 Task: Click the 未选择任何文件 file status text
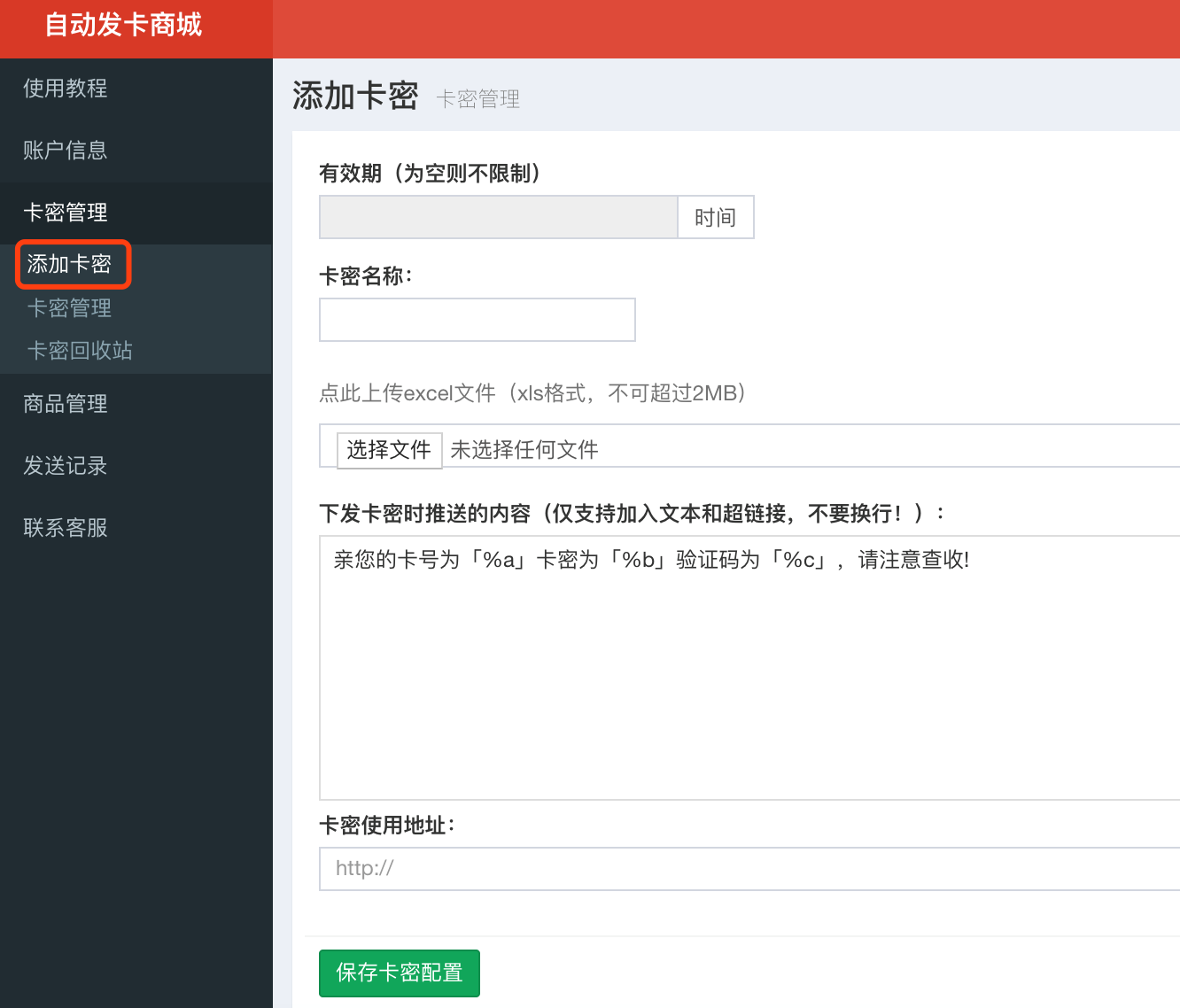click(524, 450)
